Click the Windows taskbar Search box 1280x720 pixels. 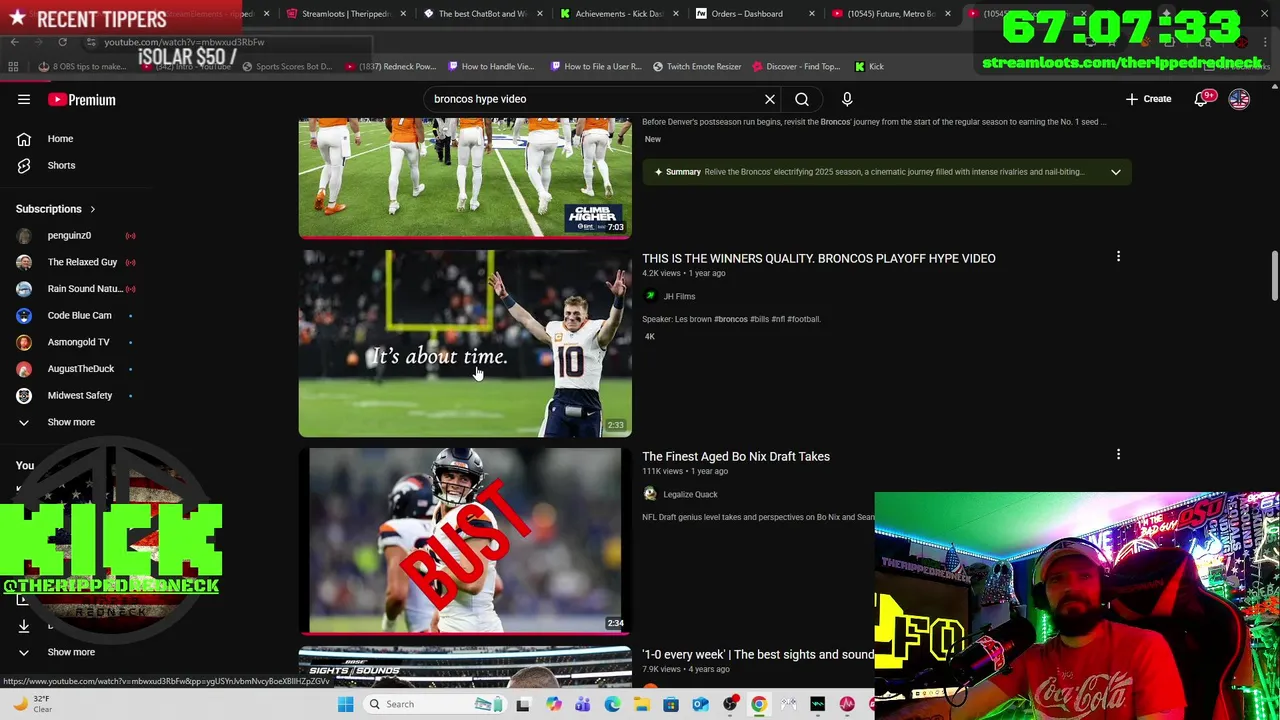(434, 704)
